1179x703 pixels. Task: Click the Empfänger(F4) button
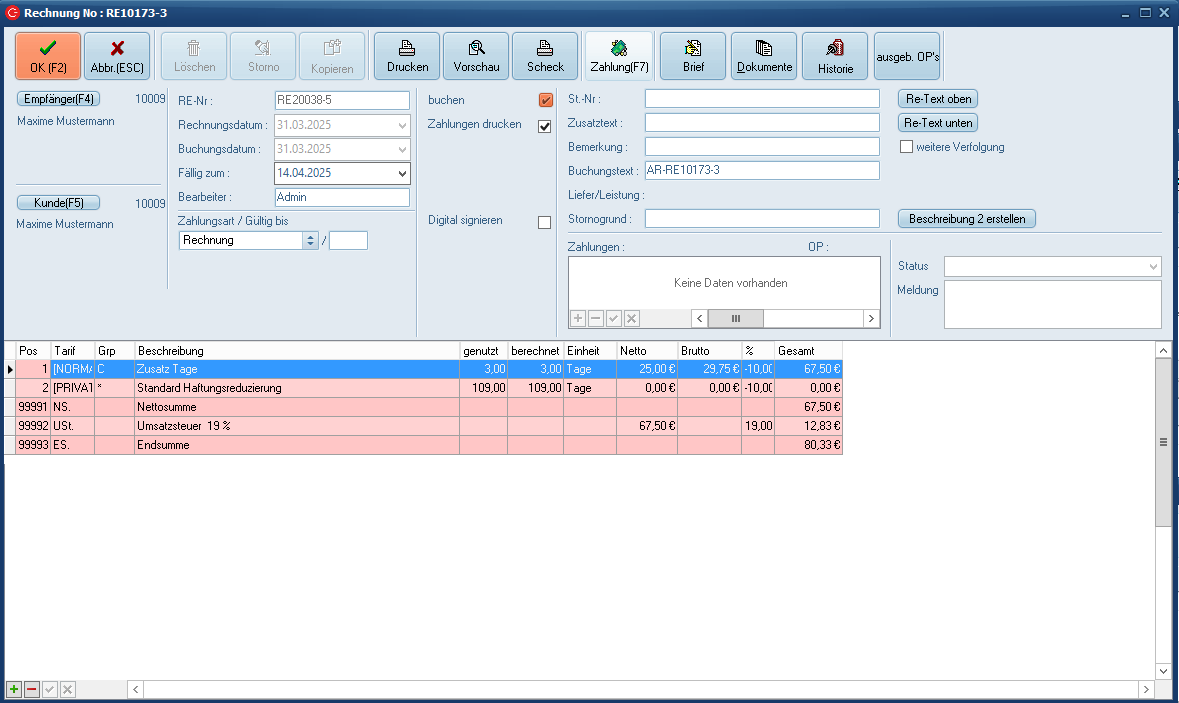[59, 99]
